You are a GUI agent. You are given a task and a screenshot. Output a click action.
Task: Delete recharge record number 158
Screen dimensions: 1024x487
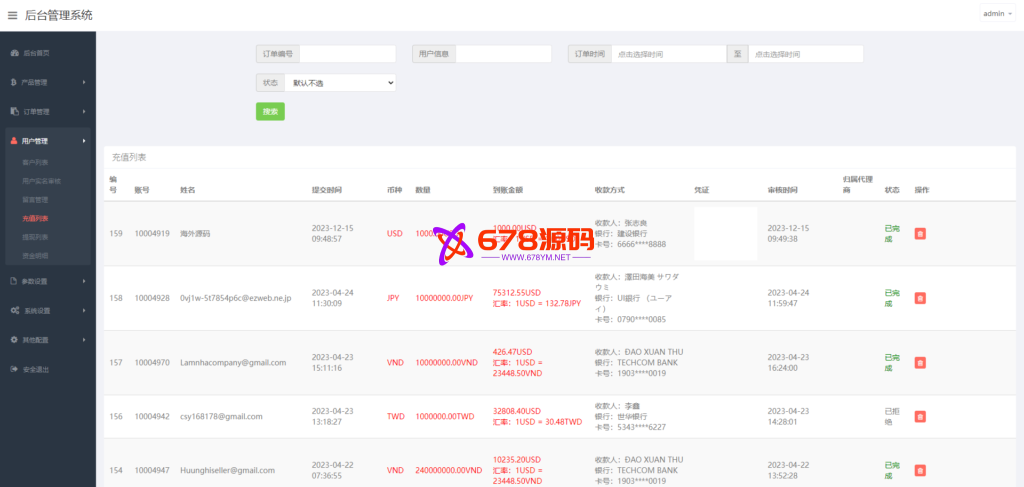tap(920, 298)
